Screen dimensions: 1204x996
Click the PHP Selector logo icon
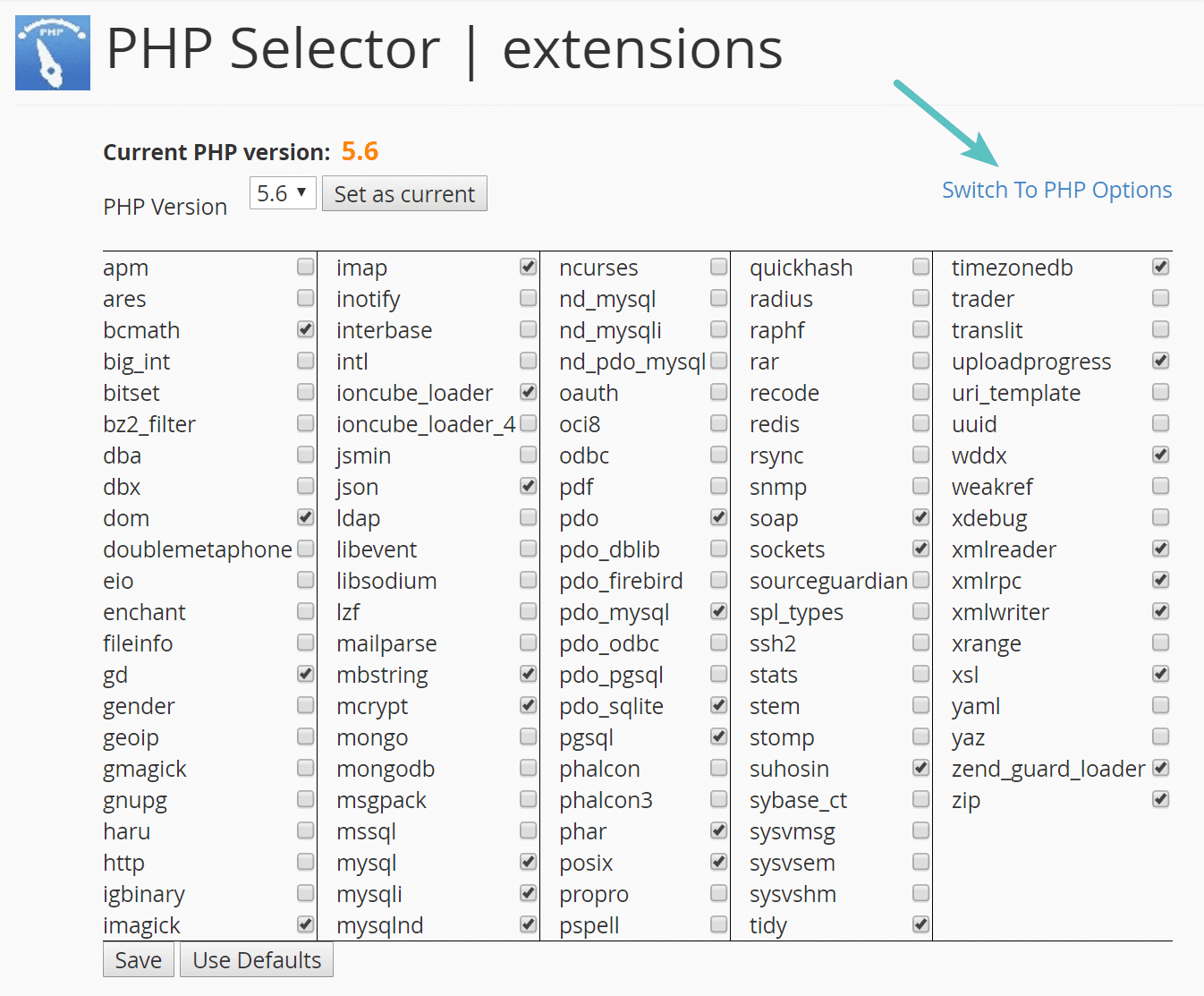pyautogui.click(x=53, y=53)
